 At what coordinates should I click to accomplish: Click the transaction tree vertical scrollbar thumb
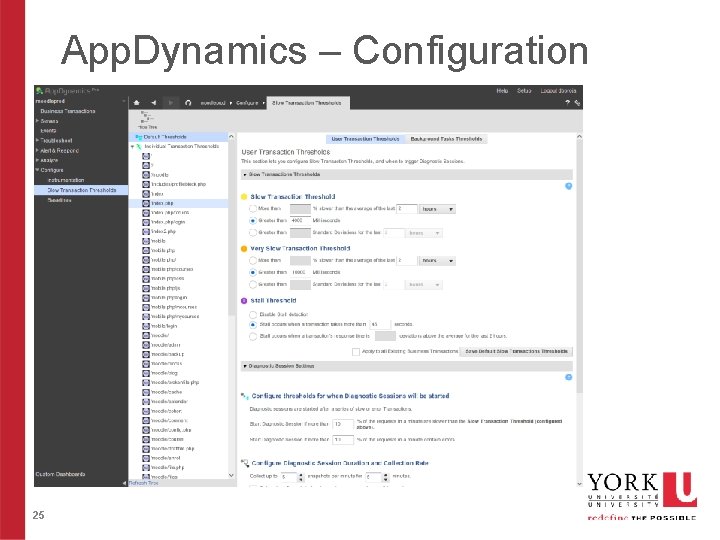click(231, 228)
